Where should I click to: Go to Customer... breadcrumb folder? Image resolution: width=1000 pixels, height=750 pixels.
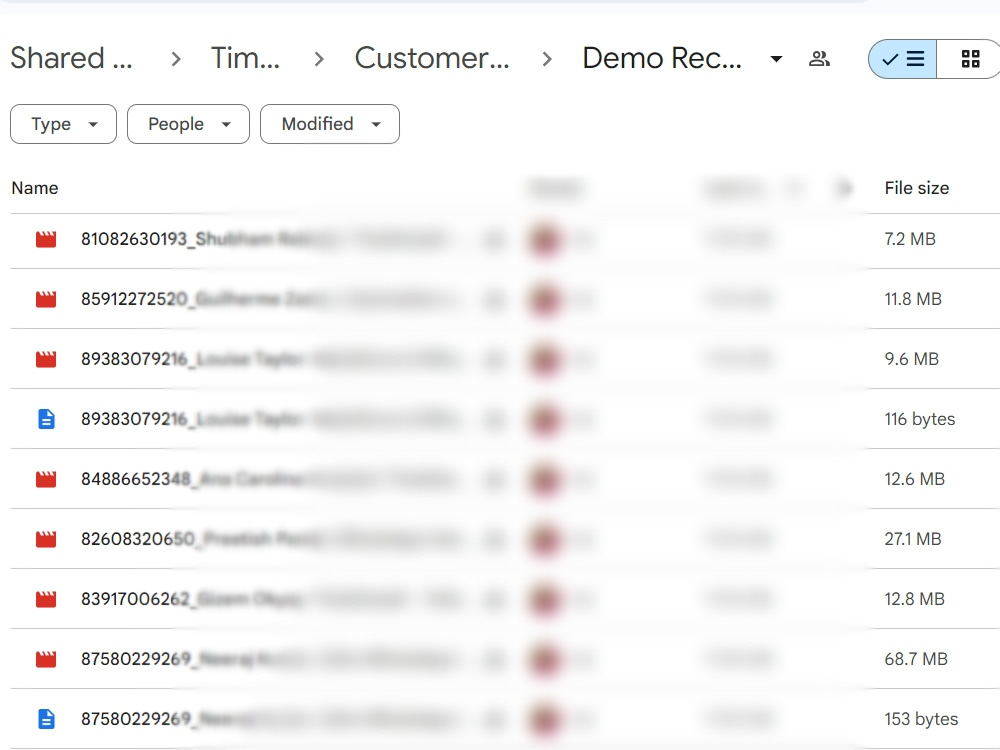432,59
